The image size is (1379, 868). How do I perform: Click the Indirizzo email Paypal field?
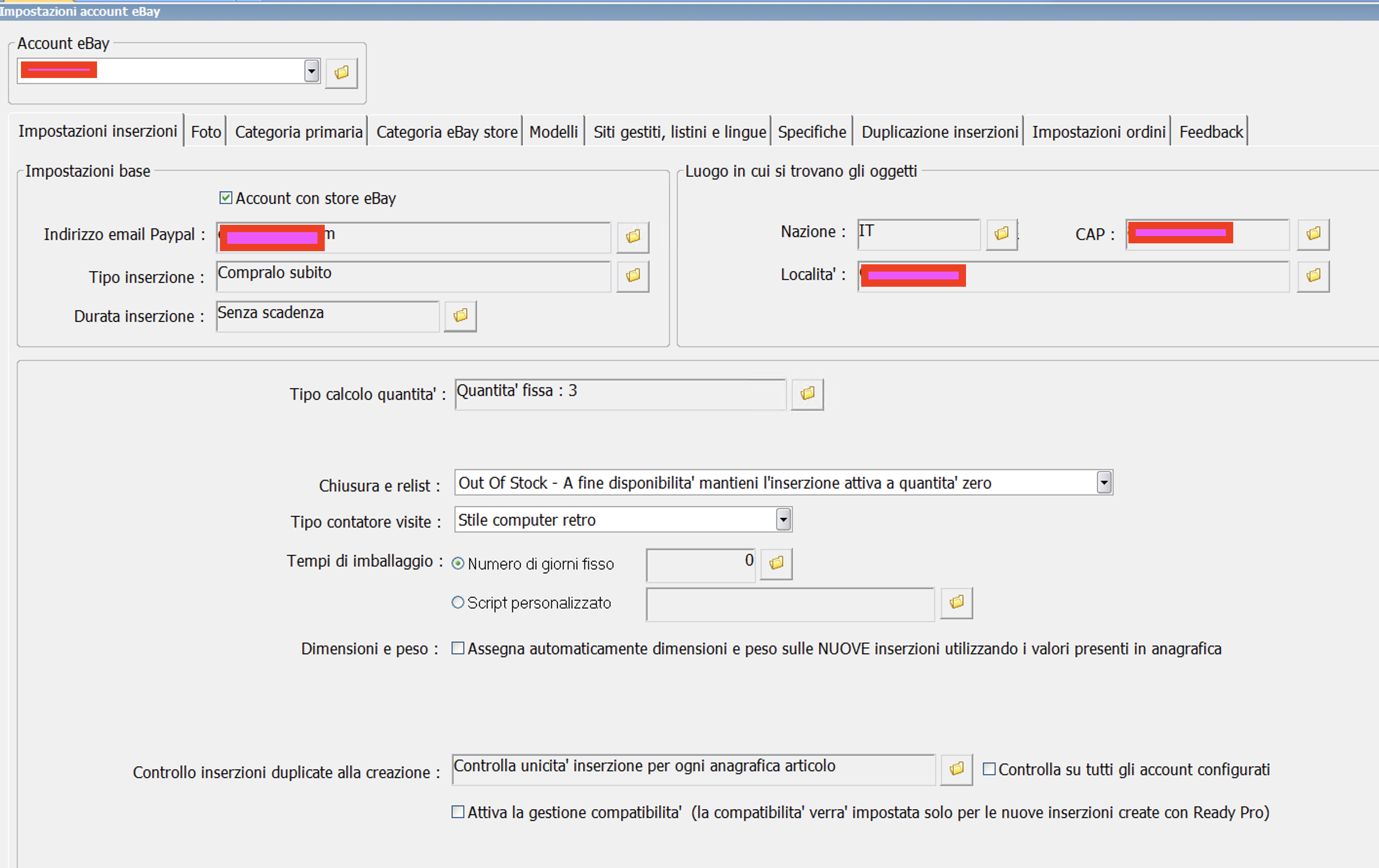pyautogui.click(x=414, y=237)
